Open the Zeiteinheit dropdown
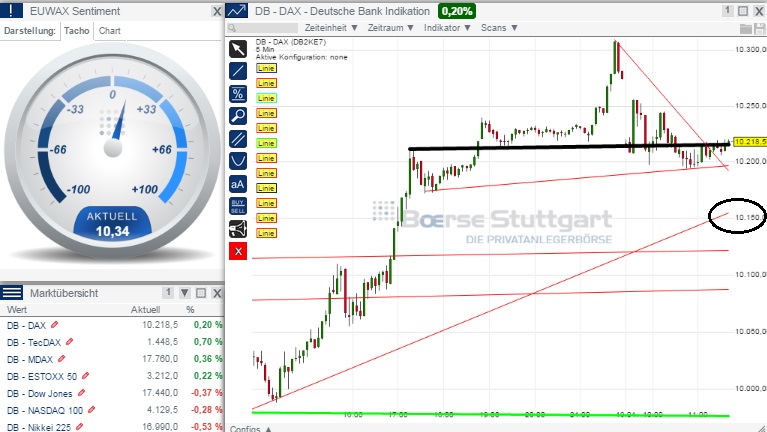Image resolution: width=767 pixels, height=432 pixels. [331, 28]
